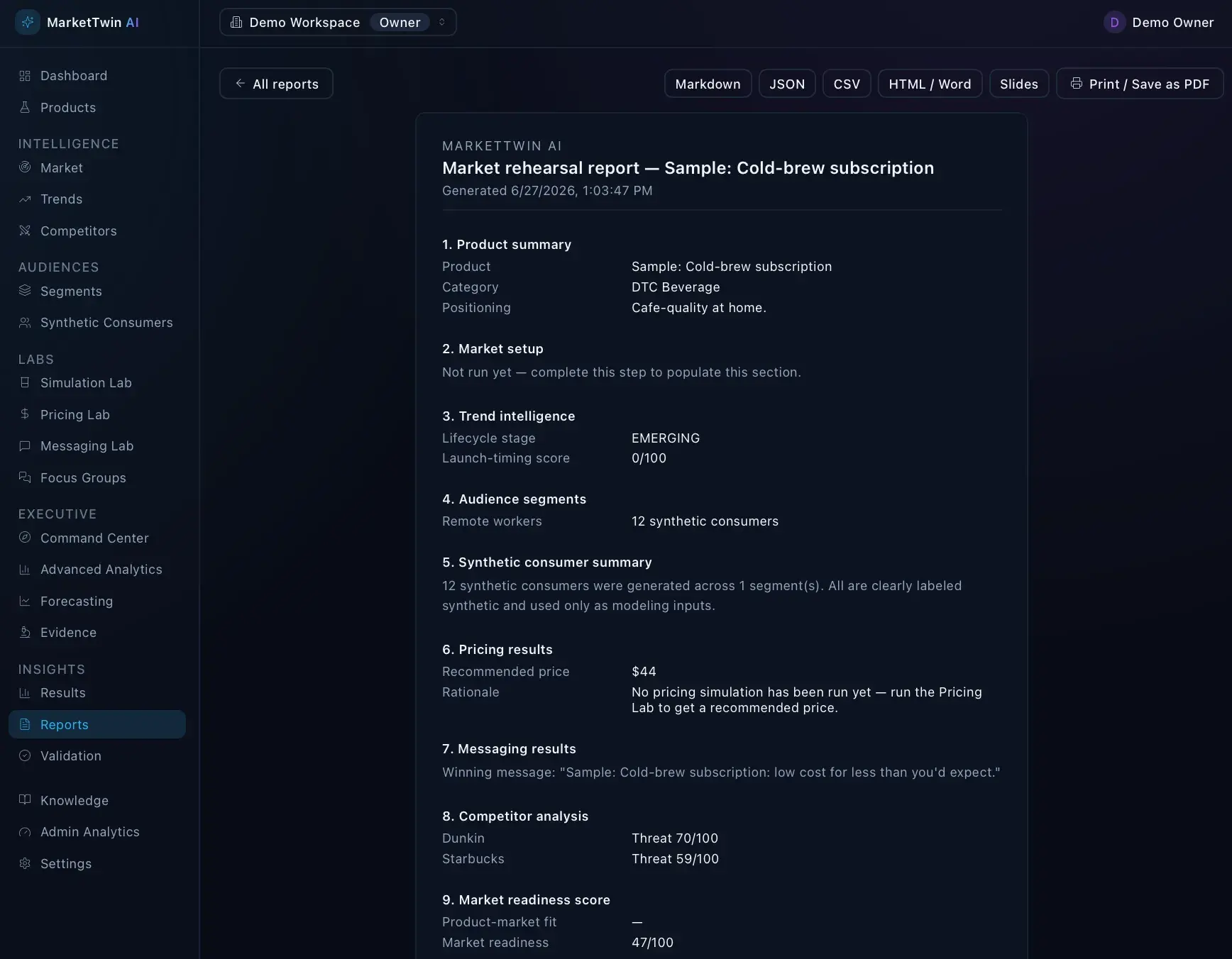The width and height of the screenshot is (1232, 959).
Task: Export the report as CSV
Action: [847, 84]
